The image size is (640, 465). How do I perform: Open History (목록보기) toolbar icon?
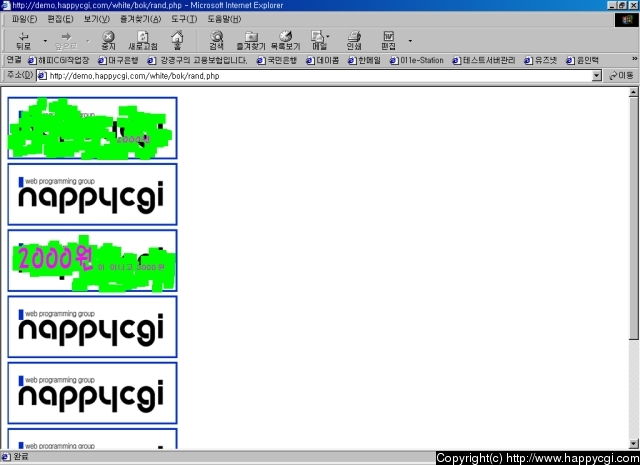click(x=285, y=41)
